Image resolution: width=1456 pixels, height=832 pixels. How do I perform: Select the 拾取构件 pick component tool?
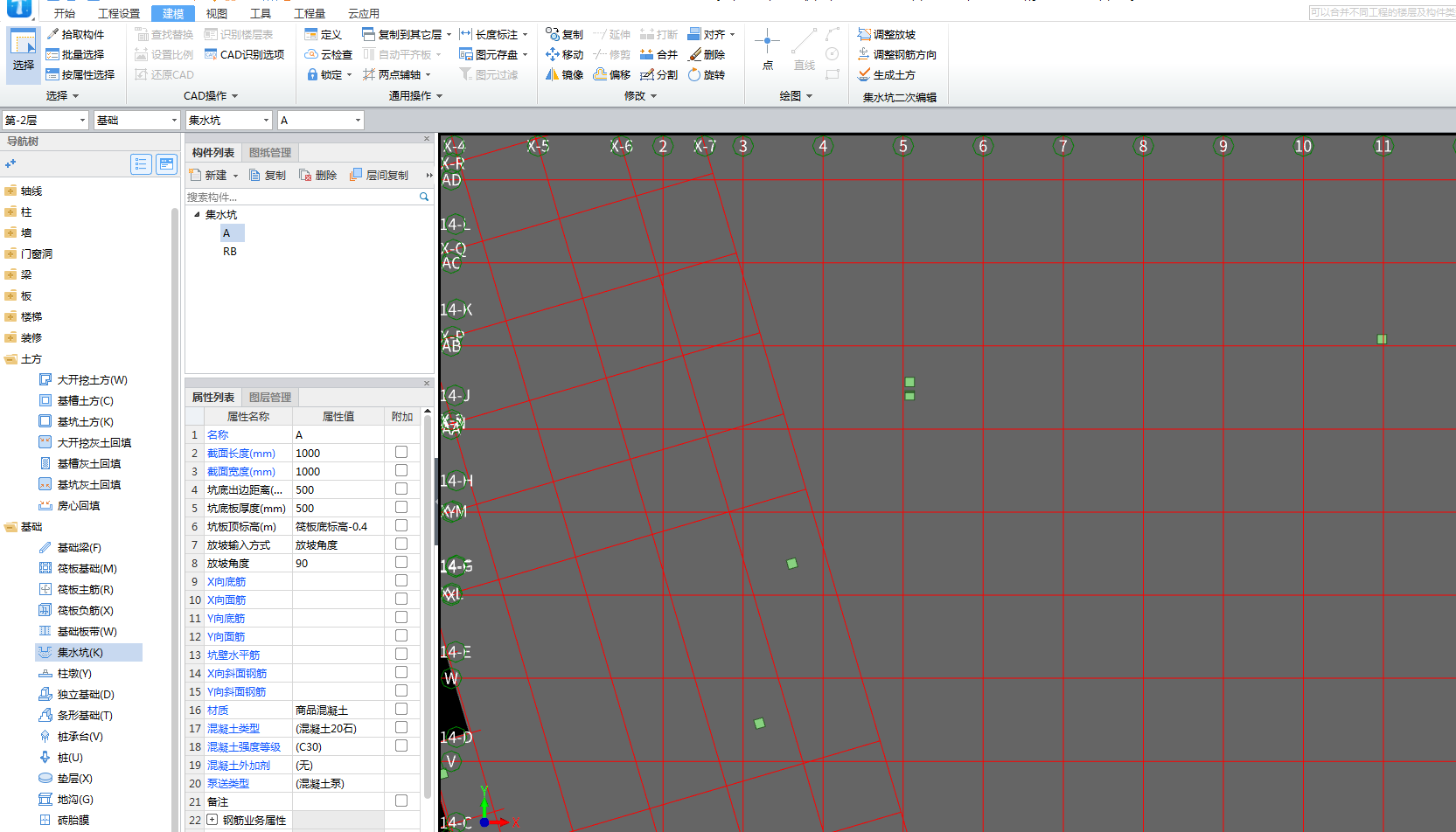(x=75, y=34)
